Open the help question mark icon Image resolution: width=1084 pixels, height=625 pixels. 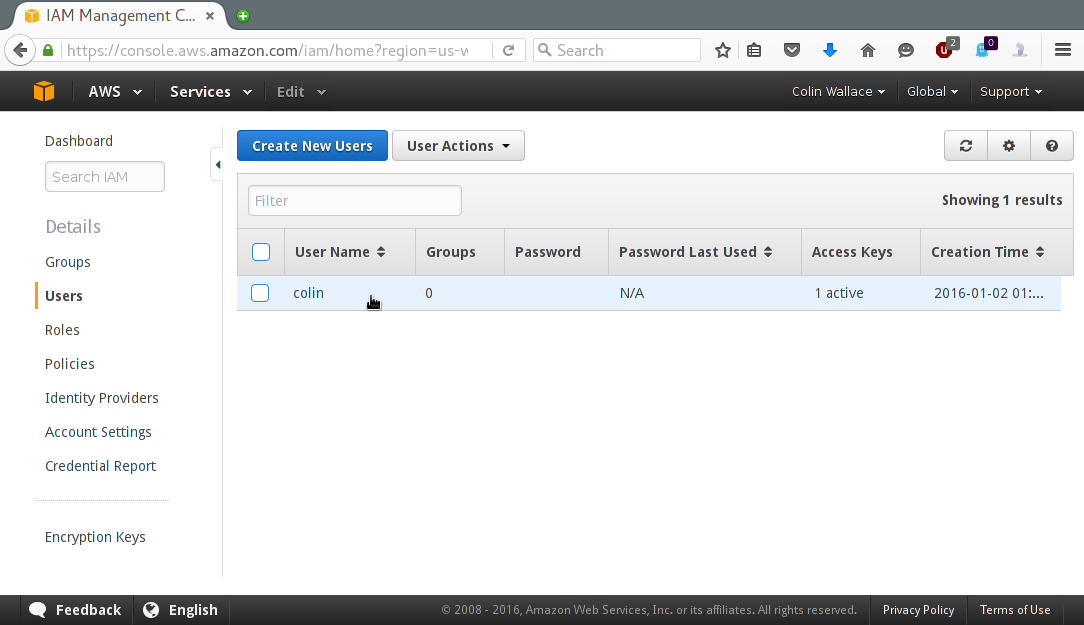pyautogui.click(x=1052, y=146)
